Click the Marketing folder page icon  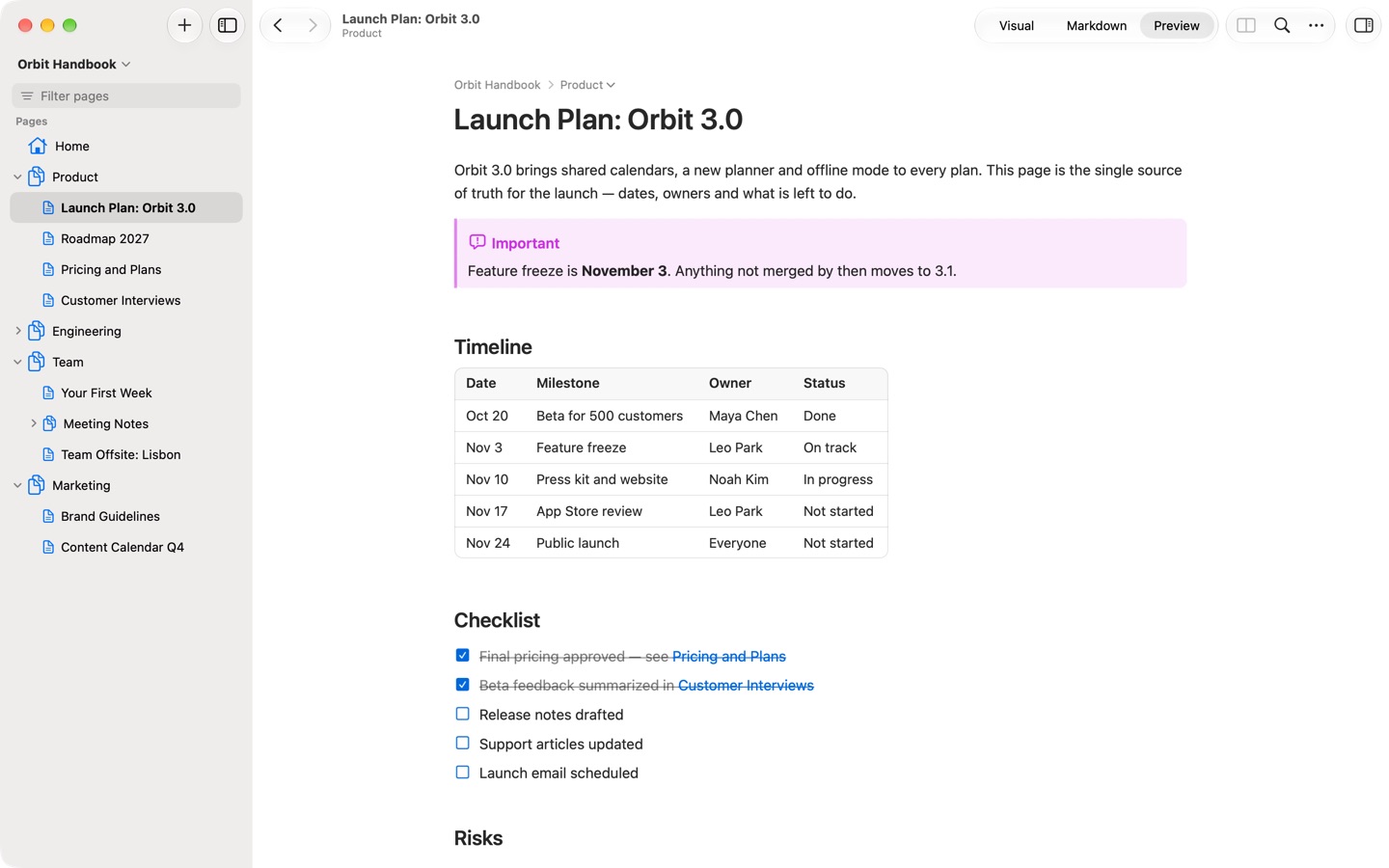pos(37,485)
